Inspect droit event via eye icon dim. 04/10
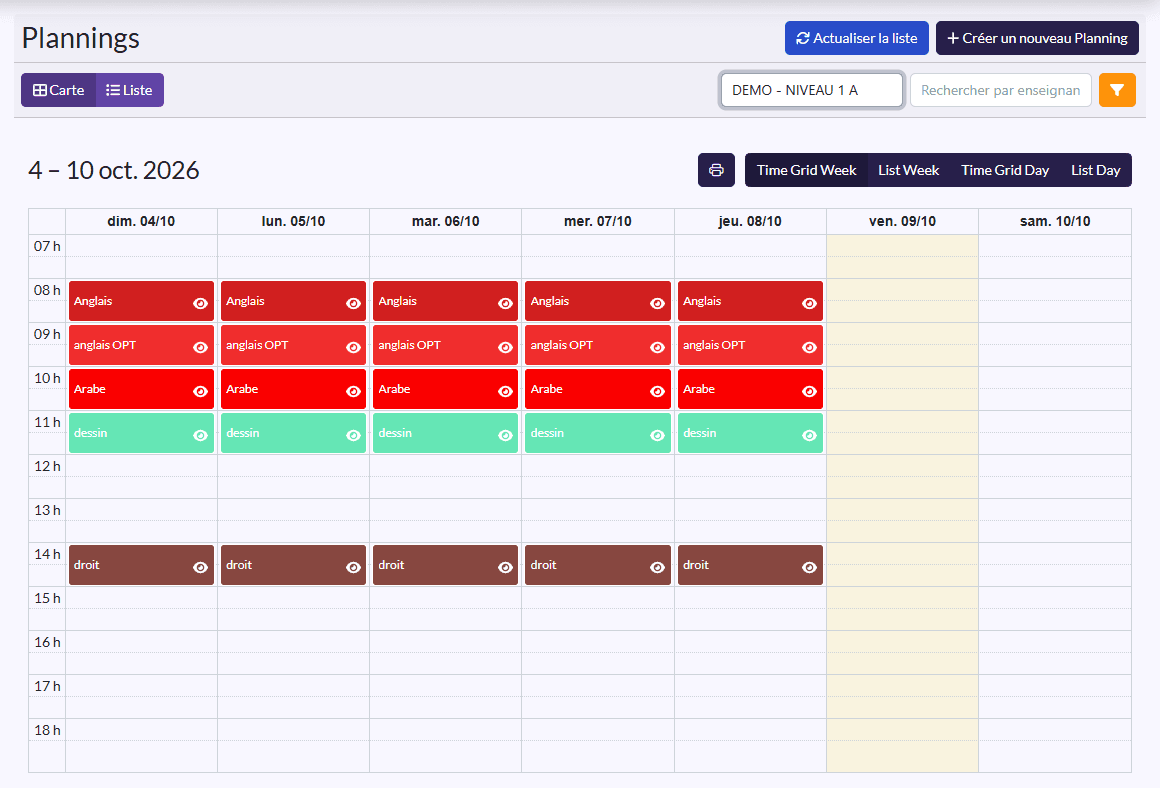 pos(200,568)
